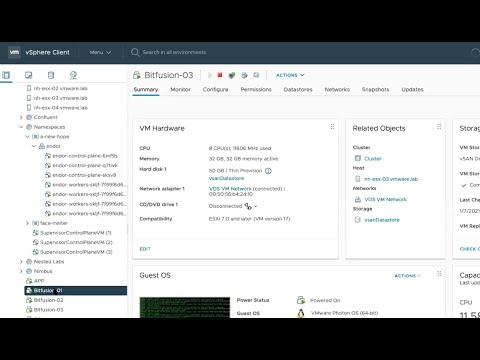Screen dimensions: 480x360
Task: Click the hard disk info icon
Action: (x=268, y=171)
